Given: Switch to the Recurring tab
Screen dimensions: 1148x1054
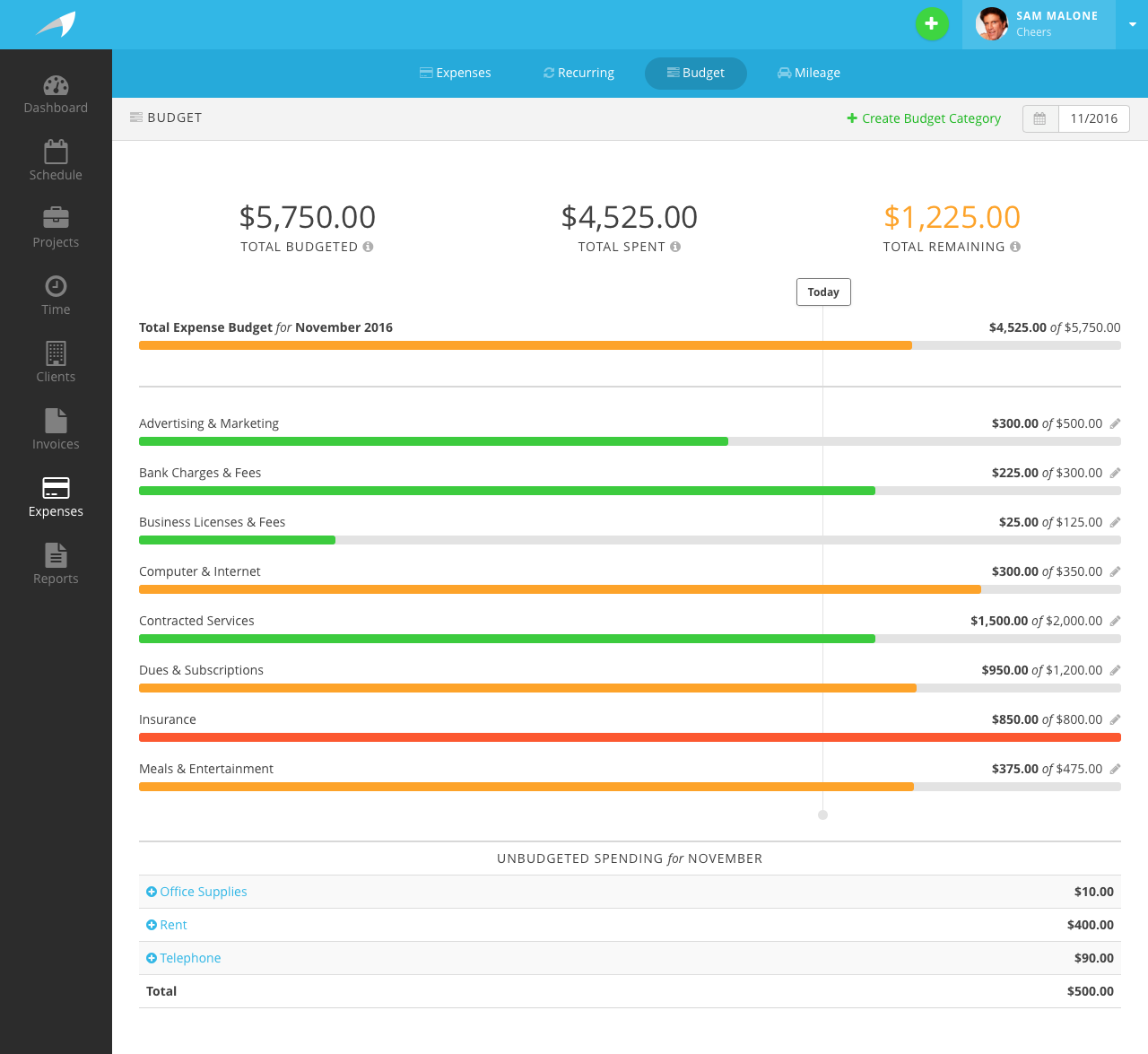Looking at the screenshot, I should (x=578, y=73).
